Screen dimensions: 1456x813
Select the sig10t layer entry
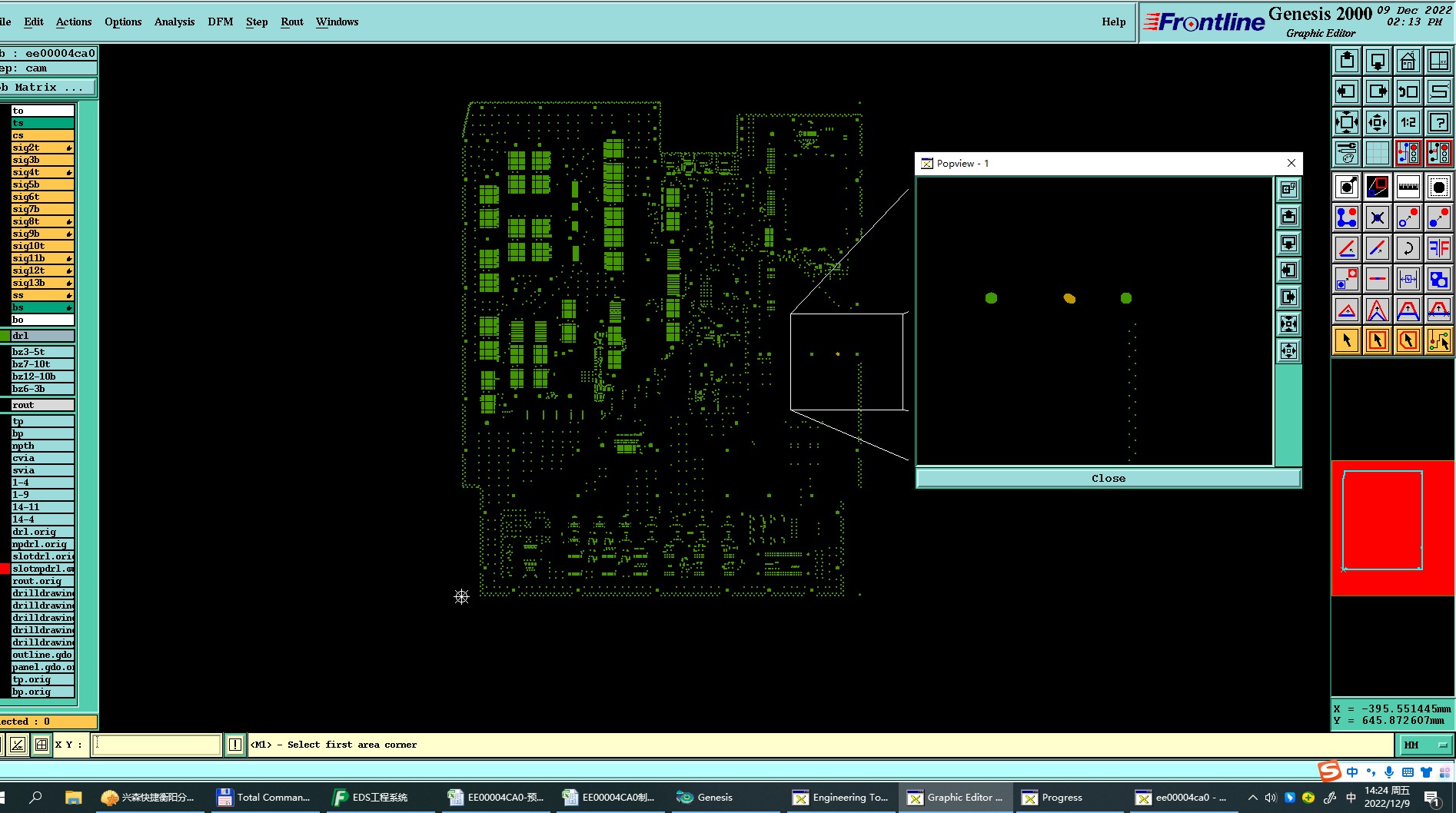click(x=43, y=246)
